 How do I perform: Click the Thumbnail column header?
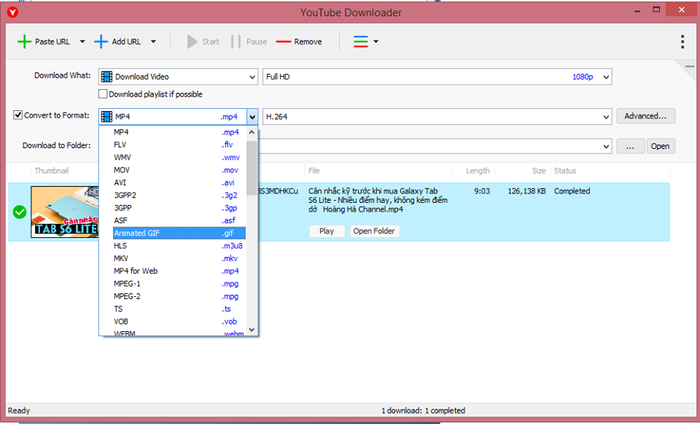point(52,171)
